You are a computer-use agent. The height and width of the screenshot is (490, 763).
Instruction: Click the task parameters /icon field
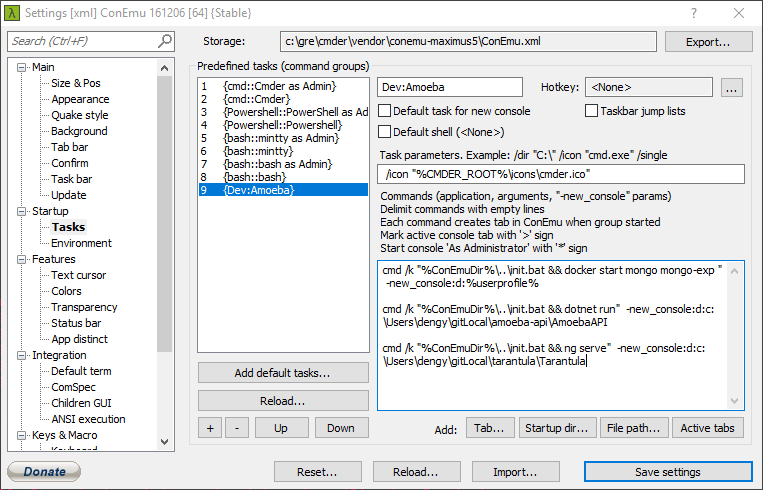[561, 174]
